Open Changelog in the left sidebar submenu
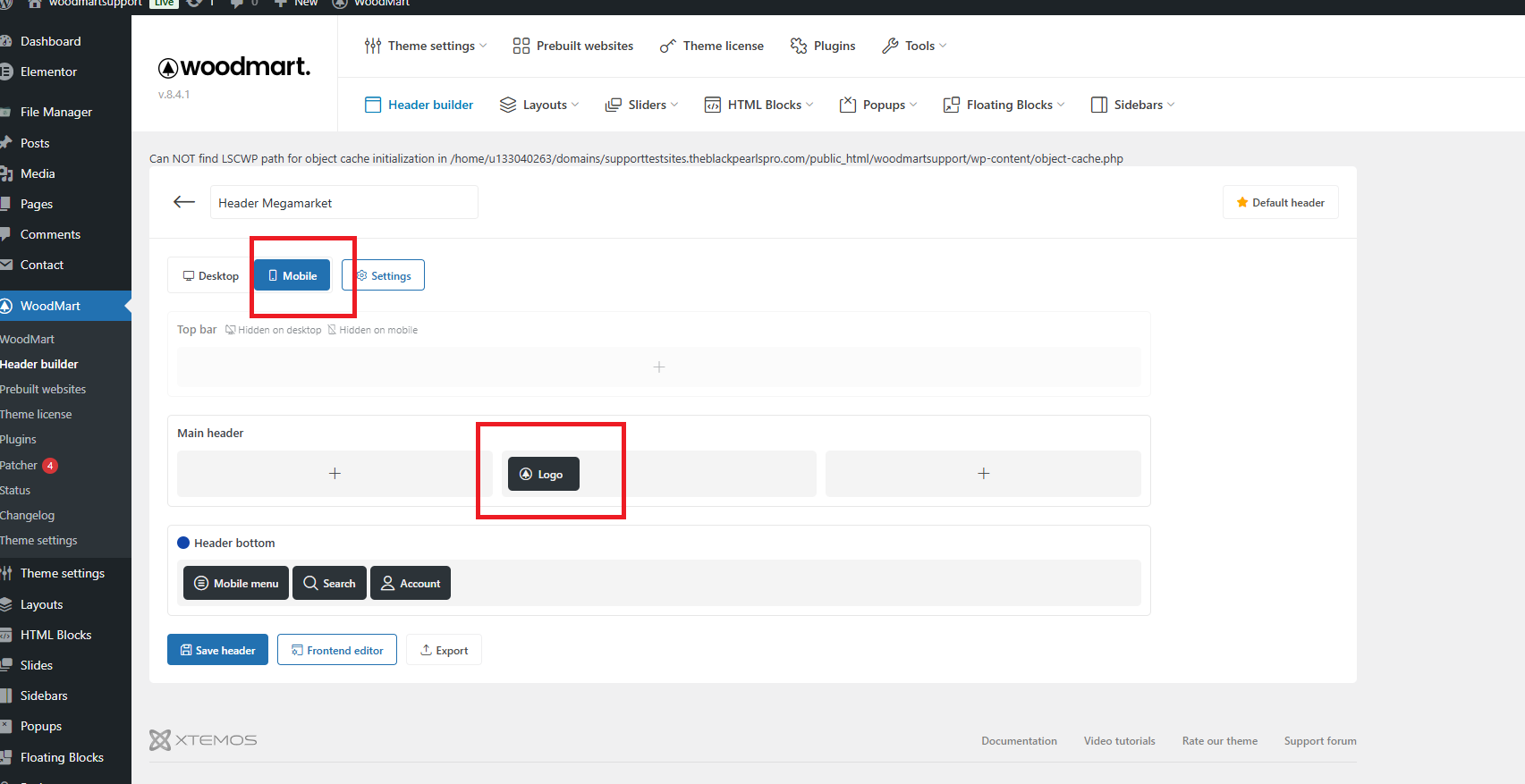The image size is (1525, 784). click(x=27, y=515)
